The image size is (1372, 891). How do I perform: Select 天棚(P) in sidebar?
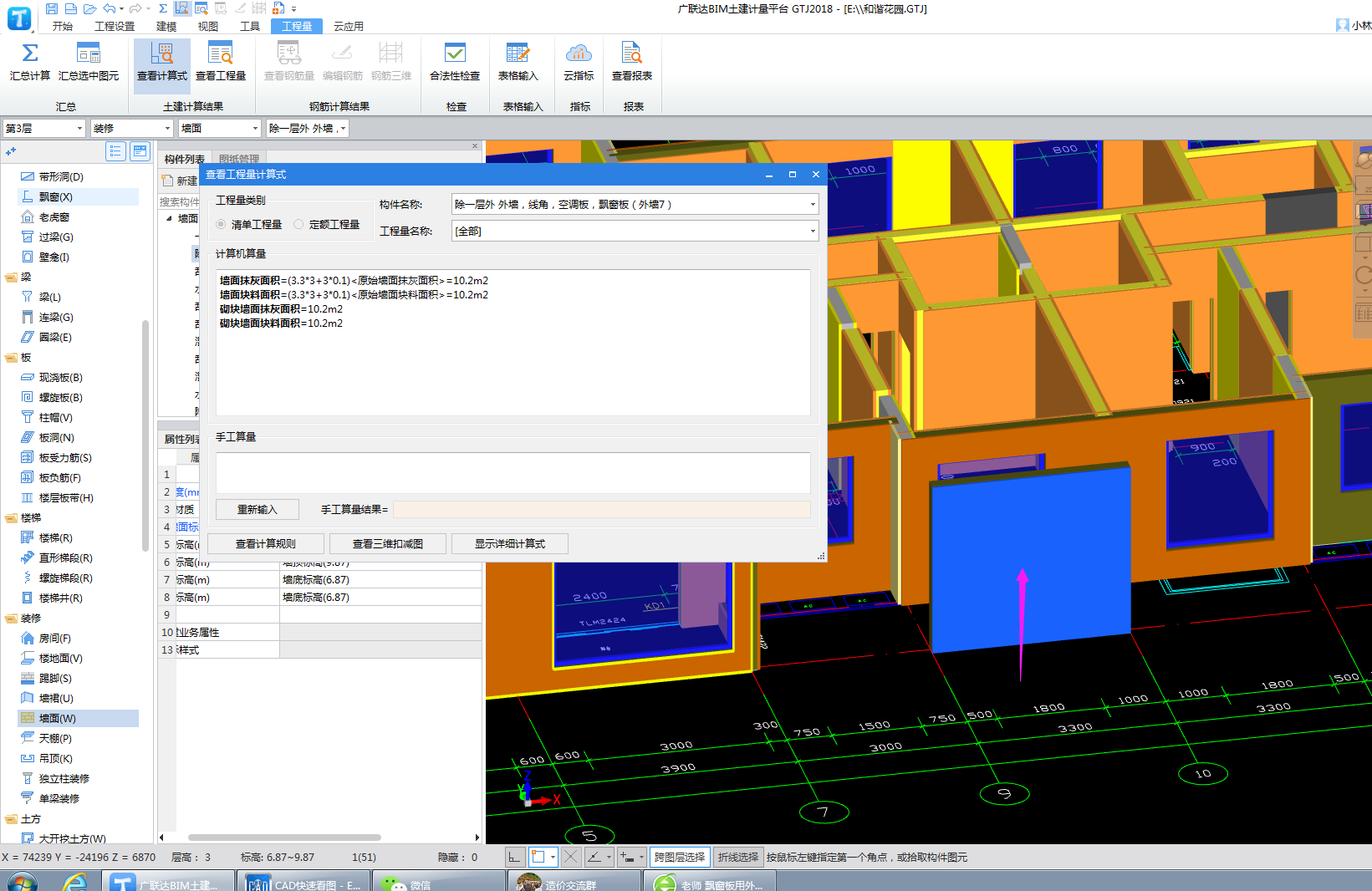point(55,739)
